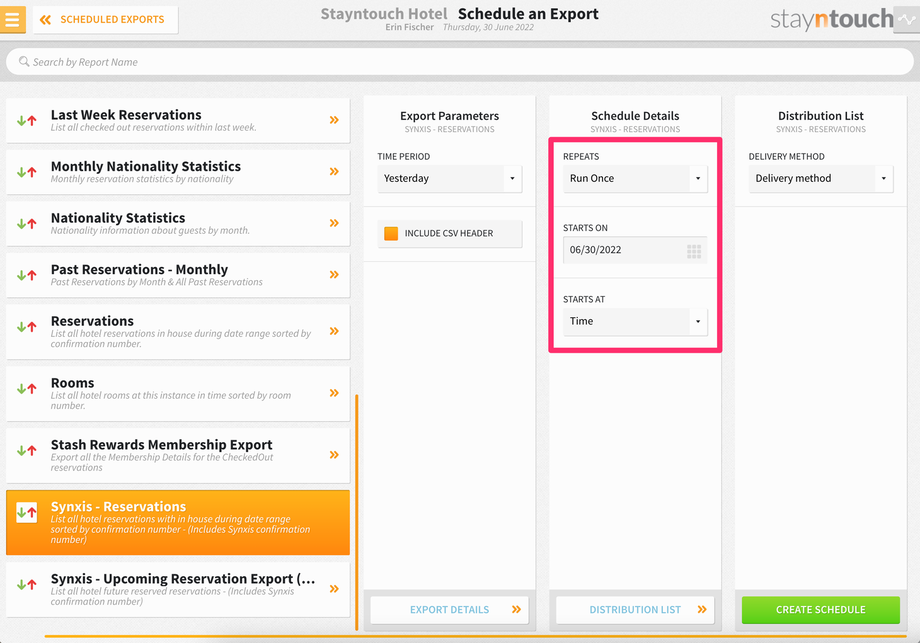Viewport: 920px width, 643px height.
Task: Click the Starts On date field
Action: point(635,250)
